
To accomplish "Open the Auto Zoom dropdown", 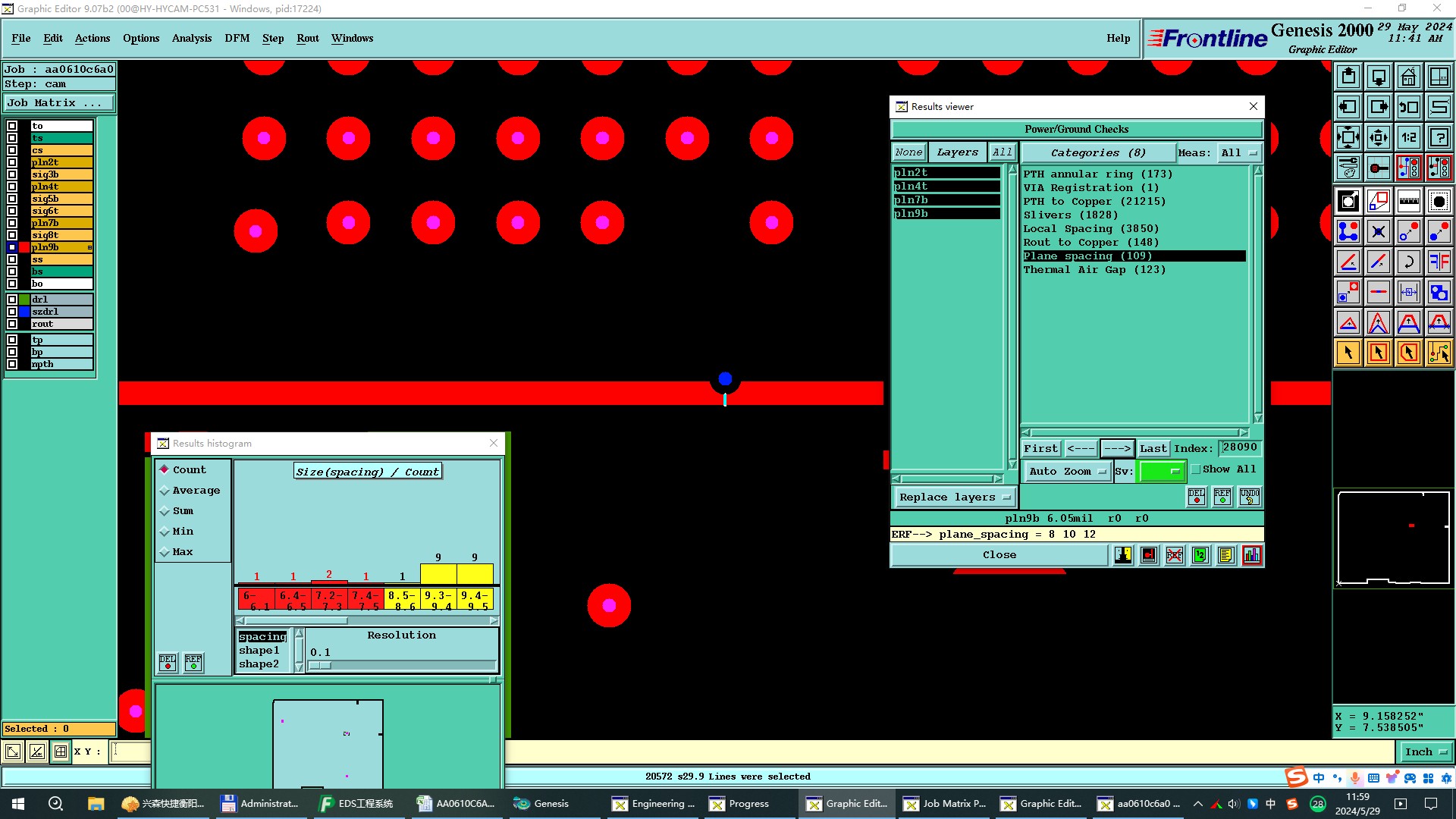I will pos(1066,471).
